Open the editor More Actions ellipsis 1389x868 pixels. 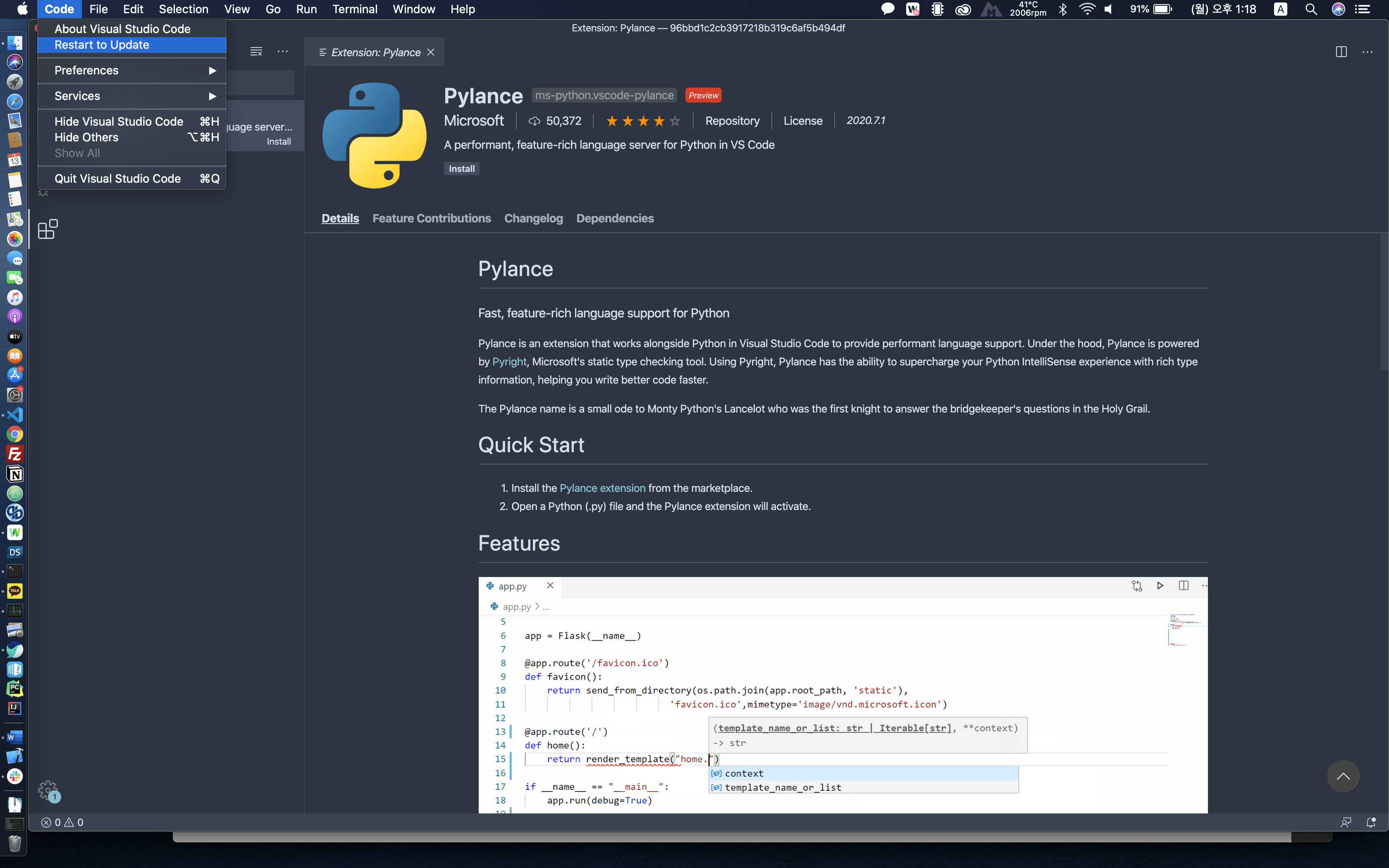tap(1368, 52)
